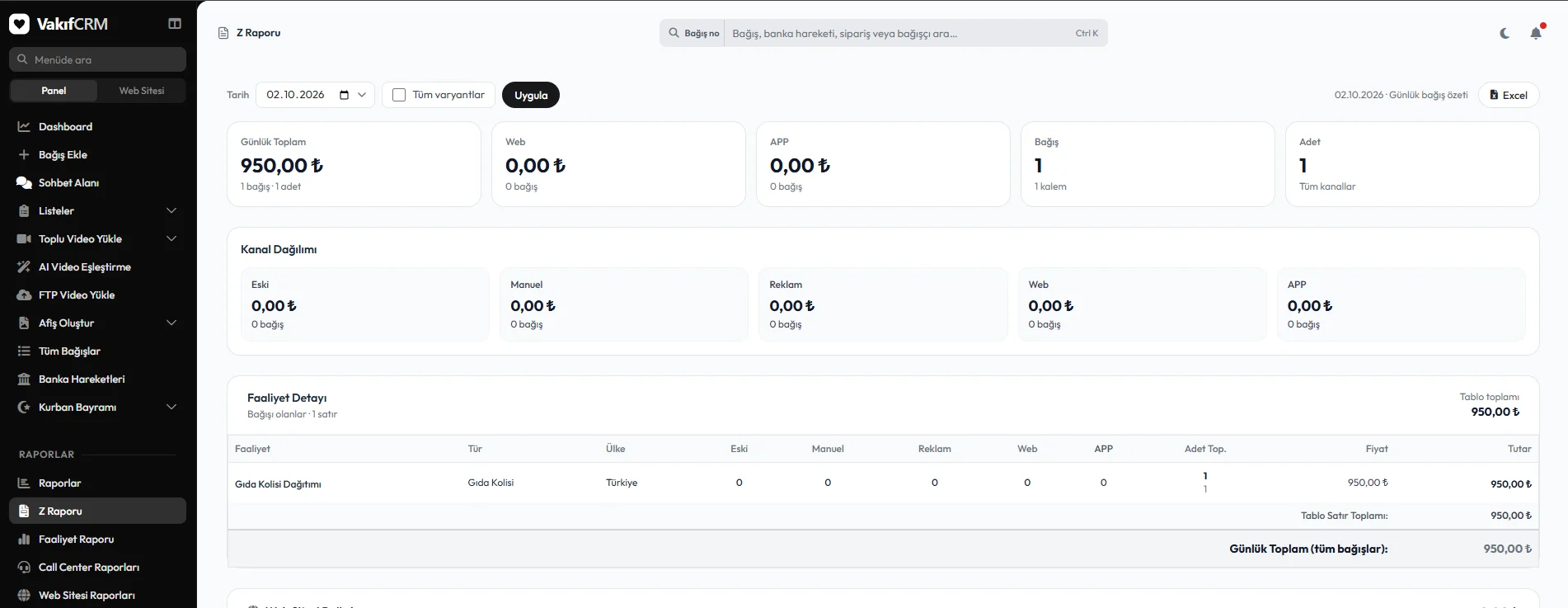1568x608 pixels.
Task: Click the Manuel channel card
Action: click(623, 304)
